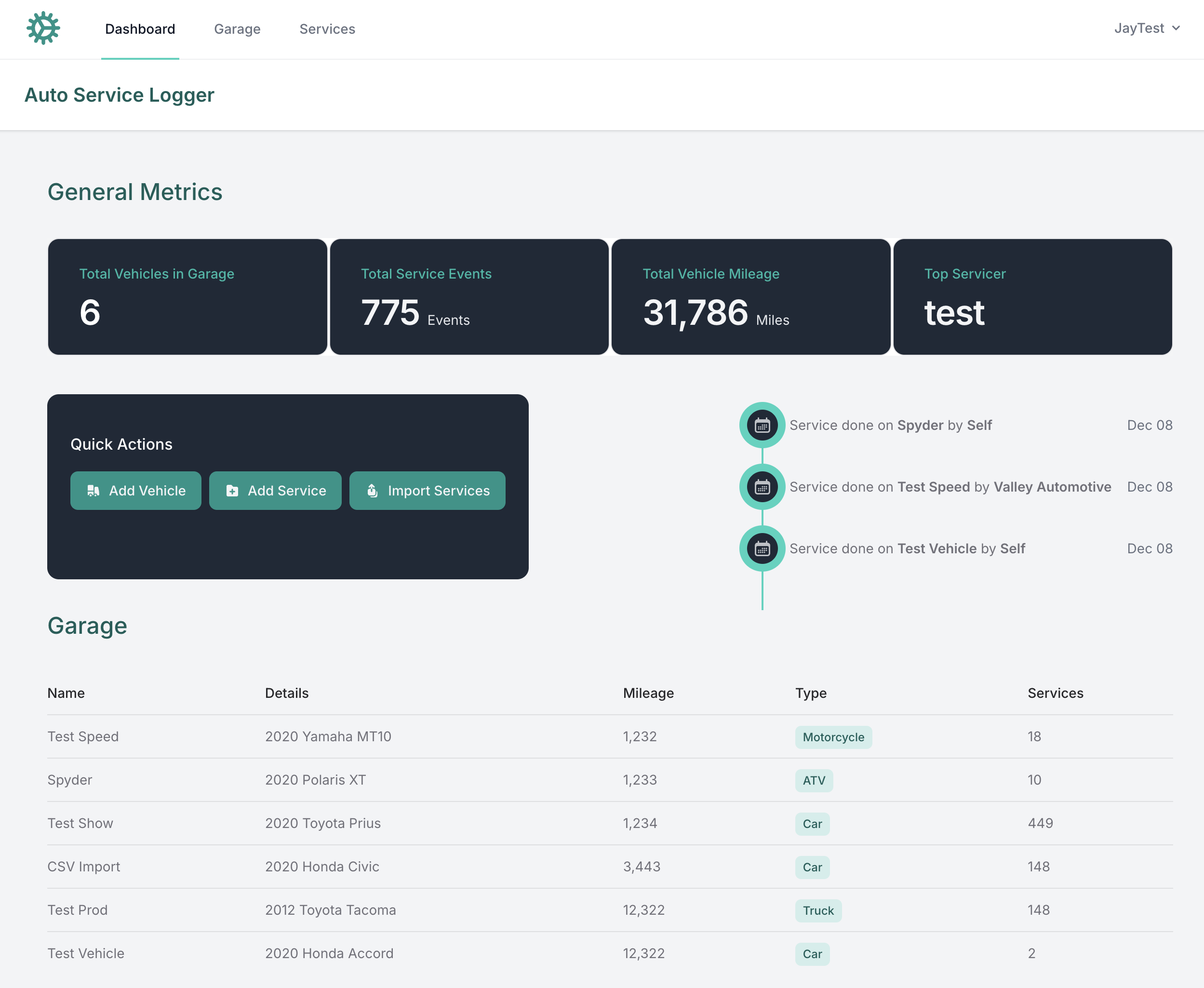Open the CSV Import vehicle row
The image size is (1204, 988).
click(84, 866)
